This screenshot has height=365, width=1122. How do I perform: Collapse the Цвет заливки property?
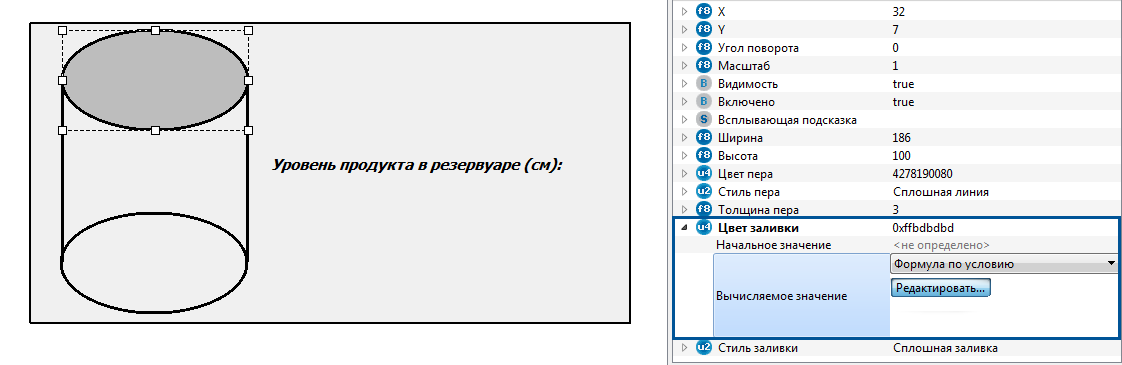pos(684,228)
